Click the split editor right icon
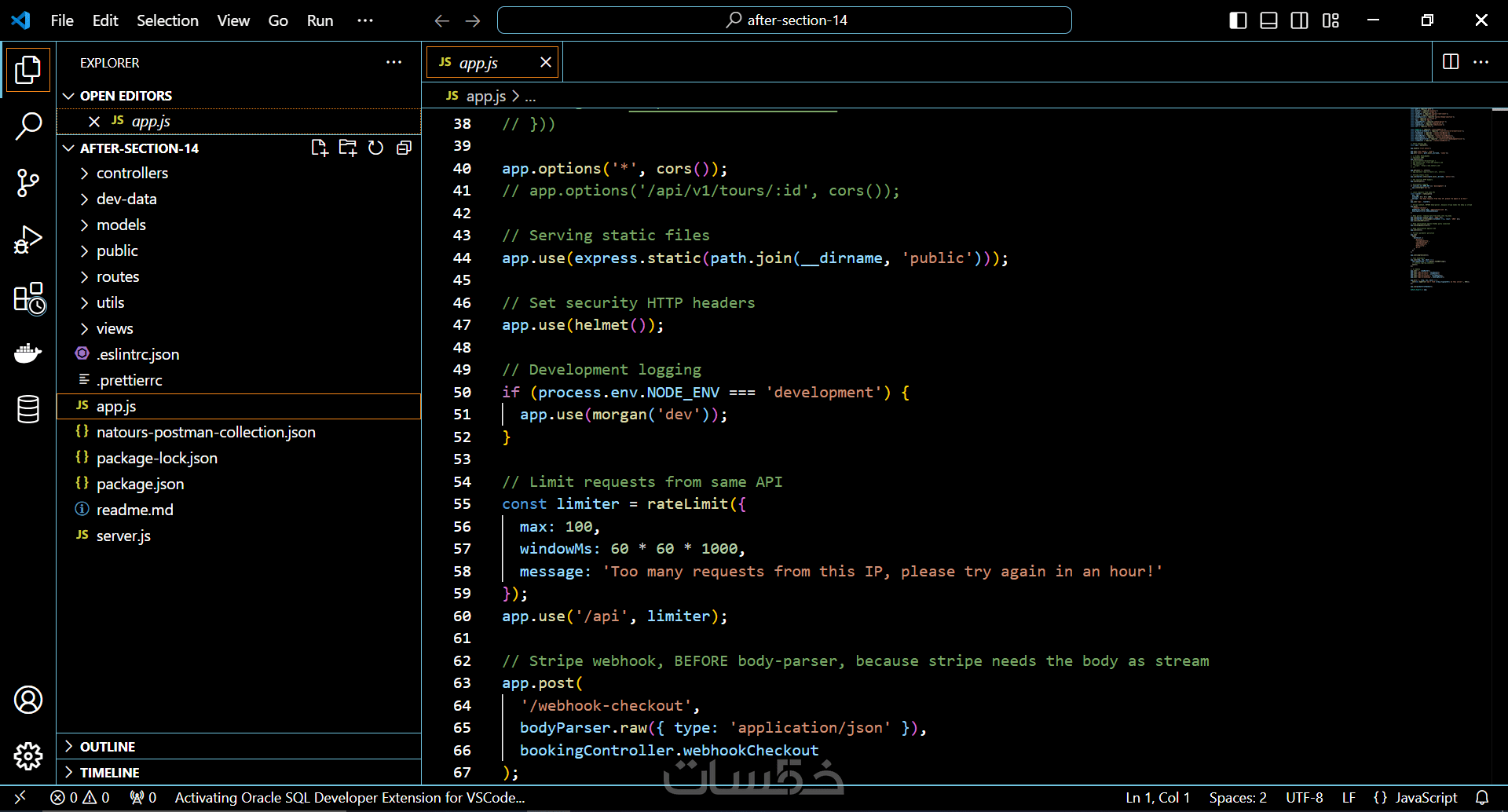Viewport: 1508px width, 812px height. 1451,62
